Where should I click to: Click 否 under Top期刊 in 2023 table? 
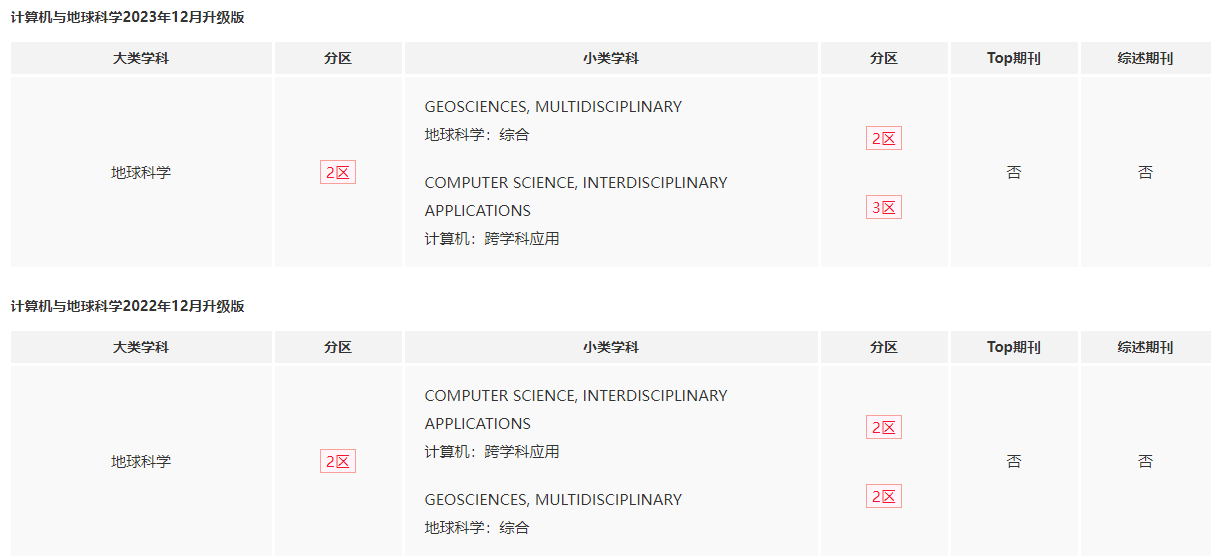[x=1014, y=172]
